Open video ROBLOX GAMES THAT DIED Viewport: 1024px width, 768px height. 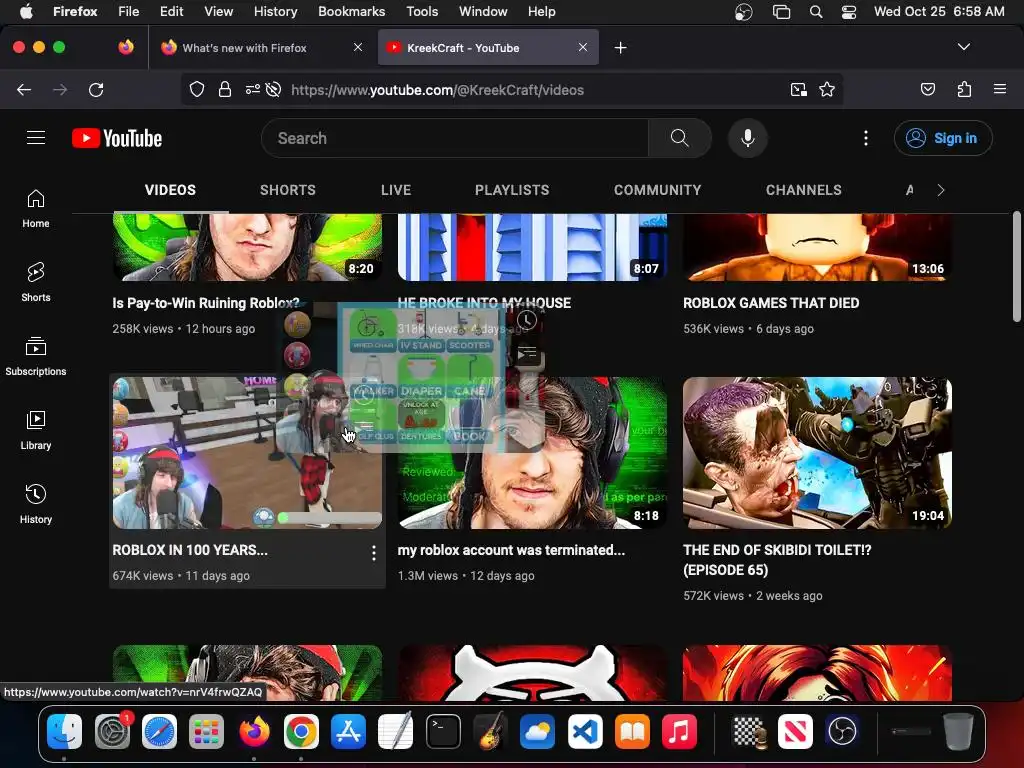click(x=771, y=303)
